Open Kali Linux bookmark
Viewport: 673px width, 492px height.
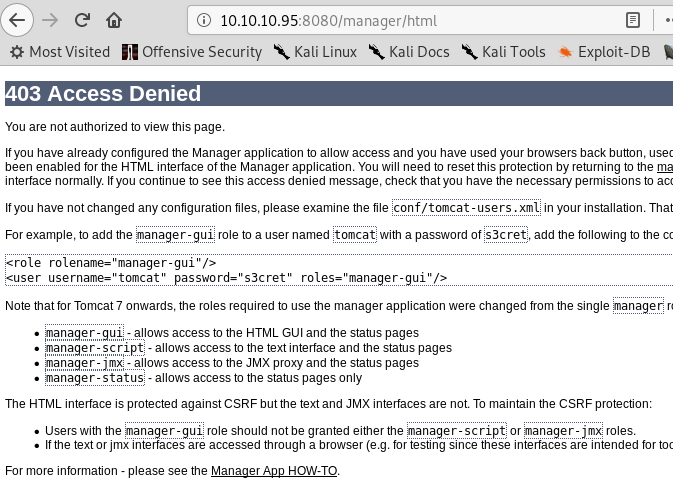pyautogui.click(x=315, y=52)
